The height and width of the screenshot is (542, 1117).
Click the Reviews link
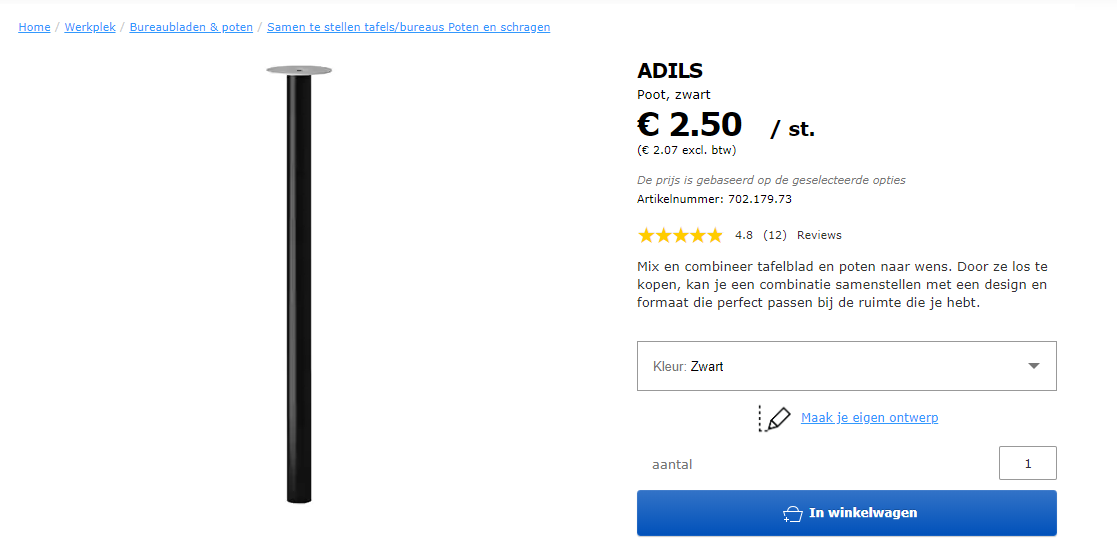coord(819,236)
